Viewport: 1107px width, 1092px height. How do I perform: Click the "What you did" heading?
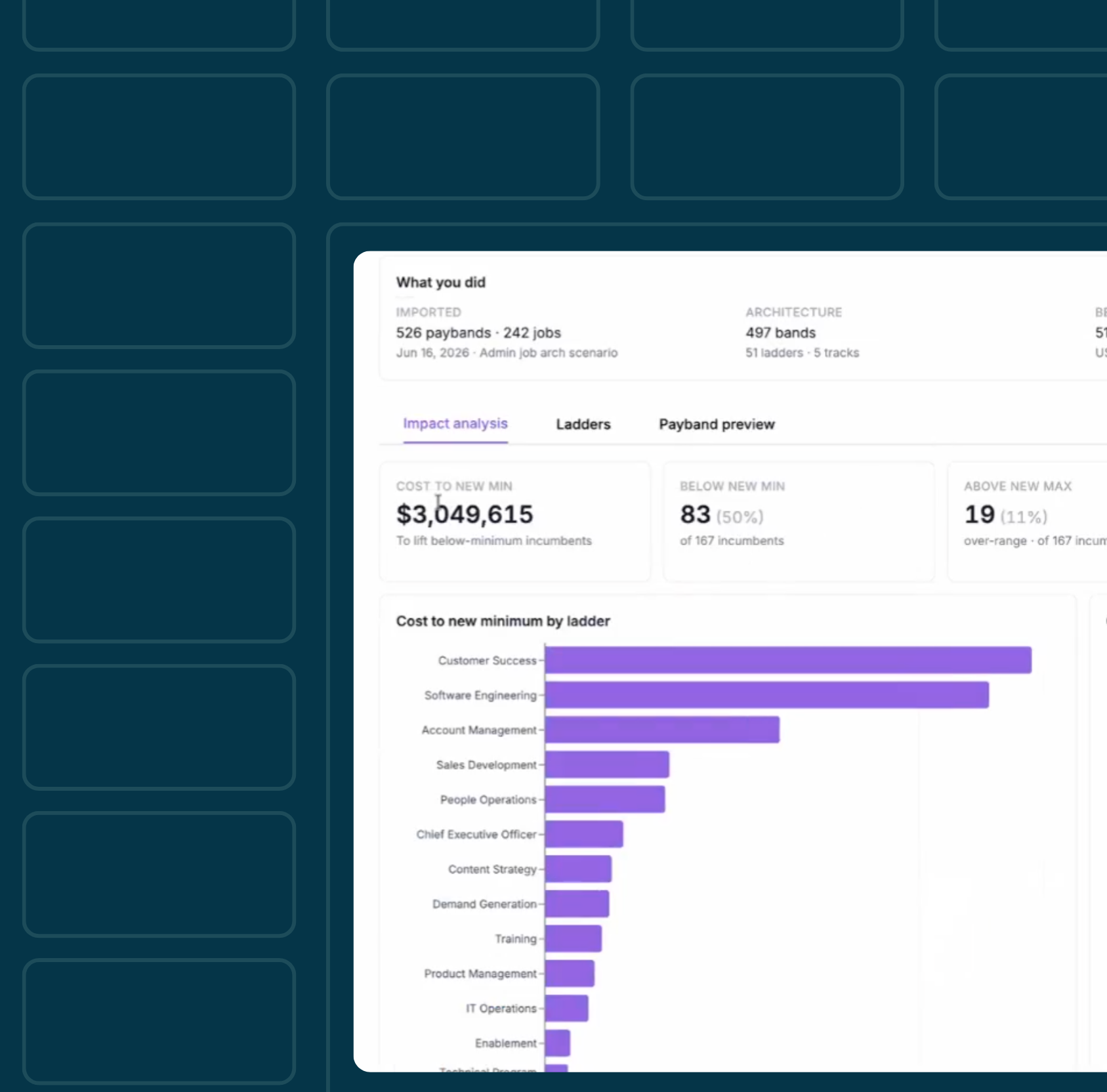440,283
